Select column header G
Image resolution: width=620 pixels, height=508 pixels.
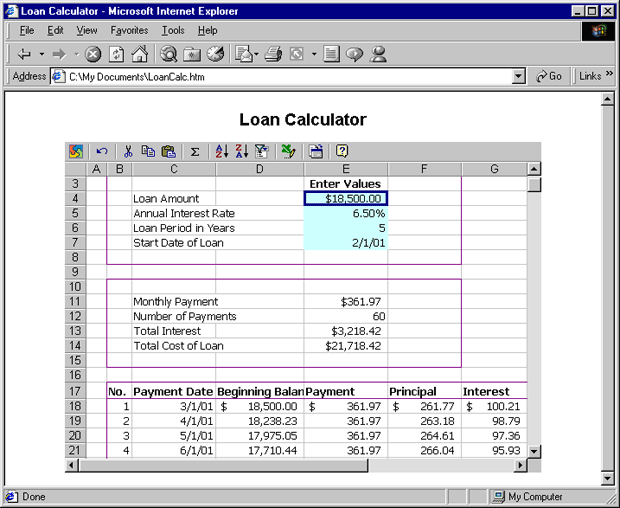click(494, 169)
